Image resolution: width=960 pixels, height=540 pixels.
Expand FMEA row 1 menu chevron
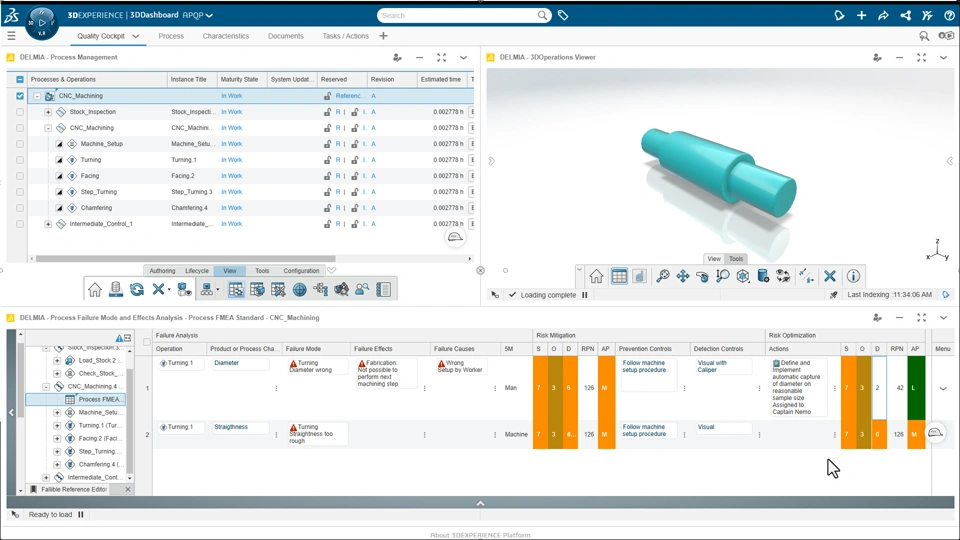[943, 388]
